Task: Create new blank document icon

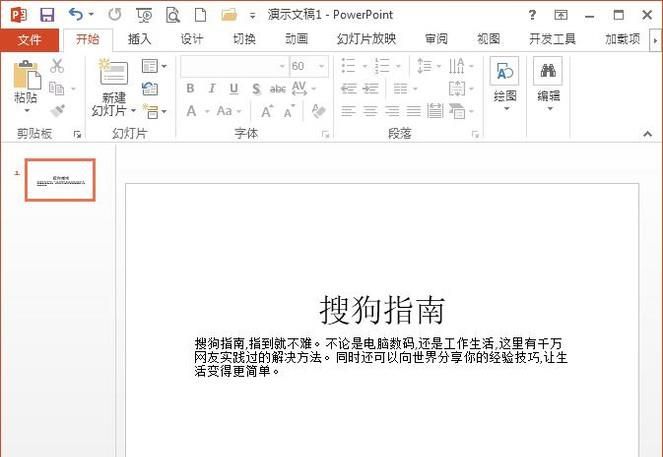Action: point(200,15)
